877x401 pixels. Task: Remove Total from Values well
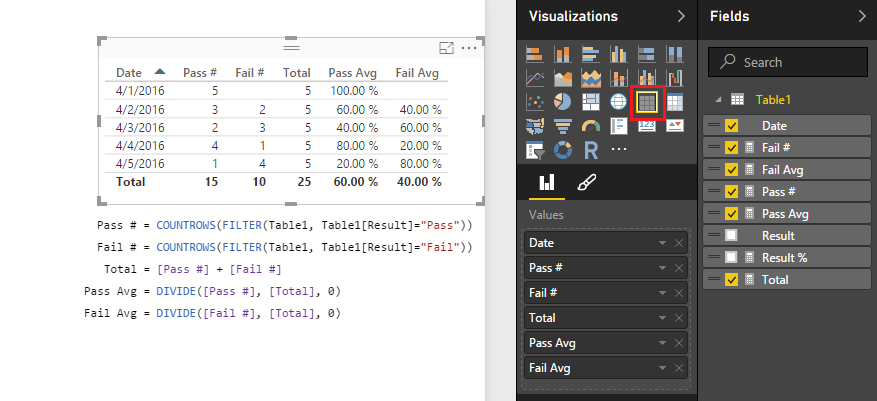(x=679, y=318)
